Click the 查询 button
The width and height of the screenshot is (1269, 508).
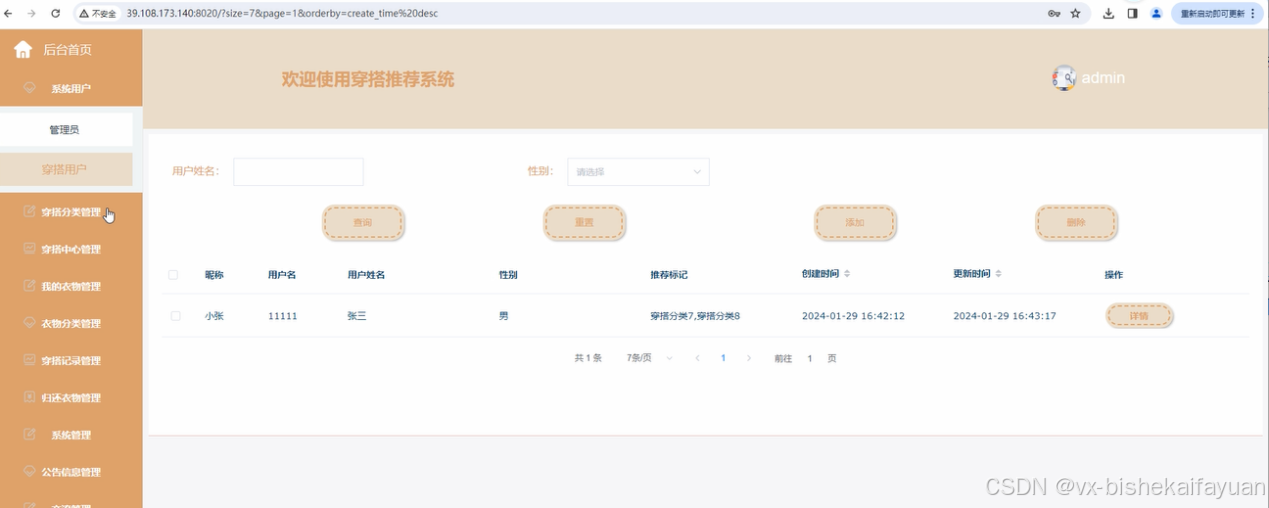pyautogui.click(x=363, y=223)
